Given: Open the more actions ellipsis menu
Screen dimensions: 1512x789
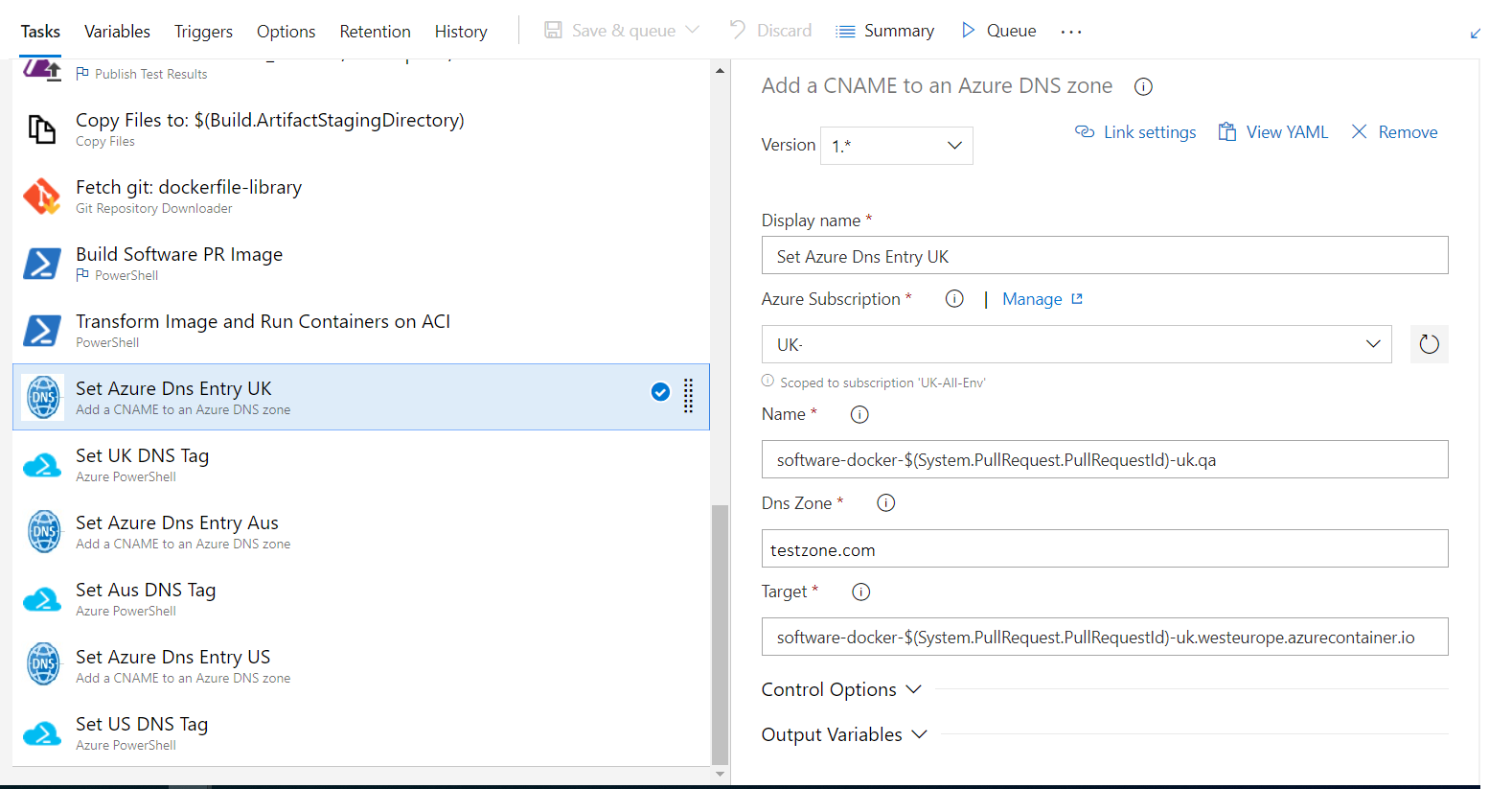Looking at the screenshot, I should coord(1071,32).
